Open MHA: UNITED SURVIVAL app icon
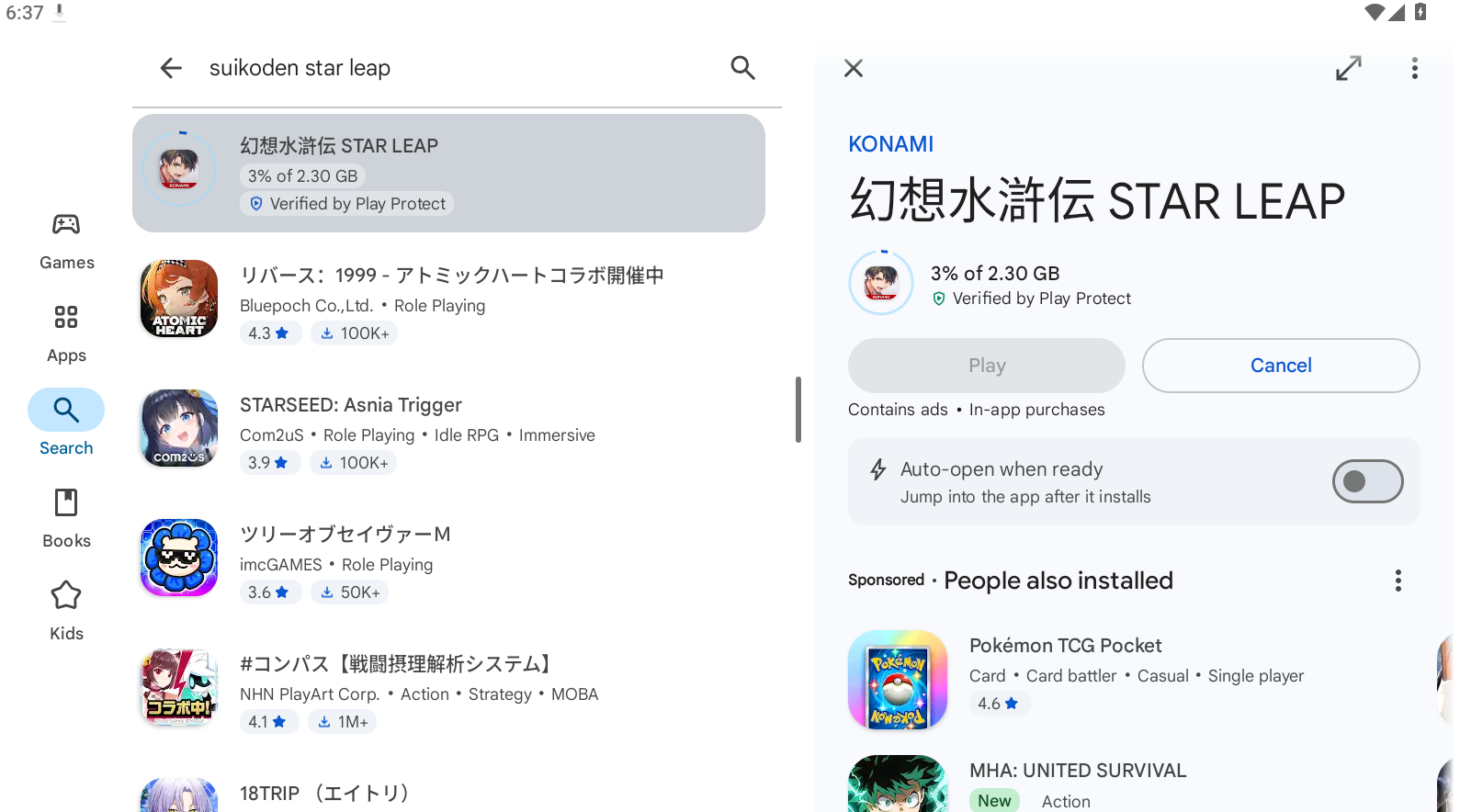The image size is (1460, 812). point(898,784)
